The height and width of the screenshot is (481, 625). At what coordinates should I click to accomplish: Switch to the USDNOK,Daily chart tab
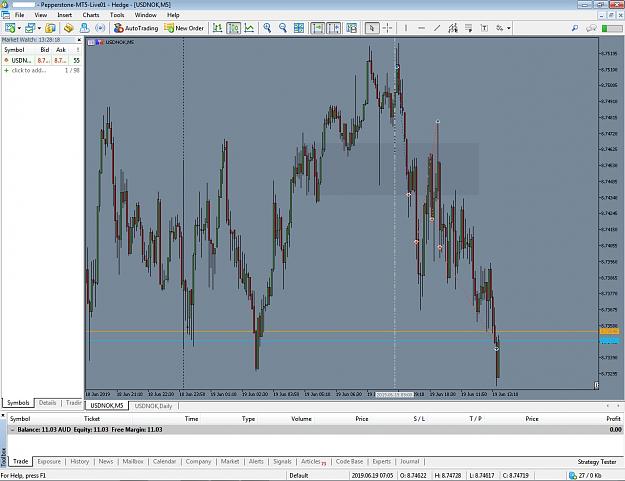pos(153,406)
